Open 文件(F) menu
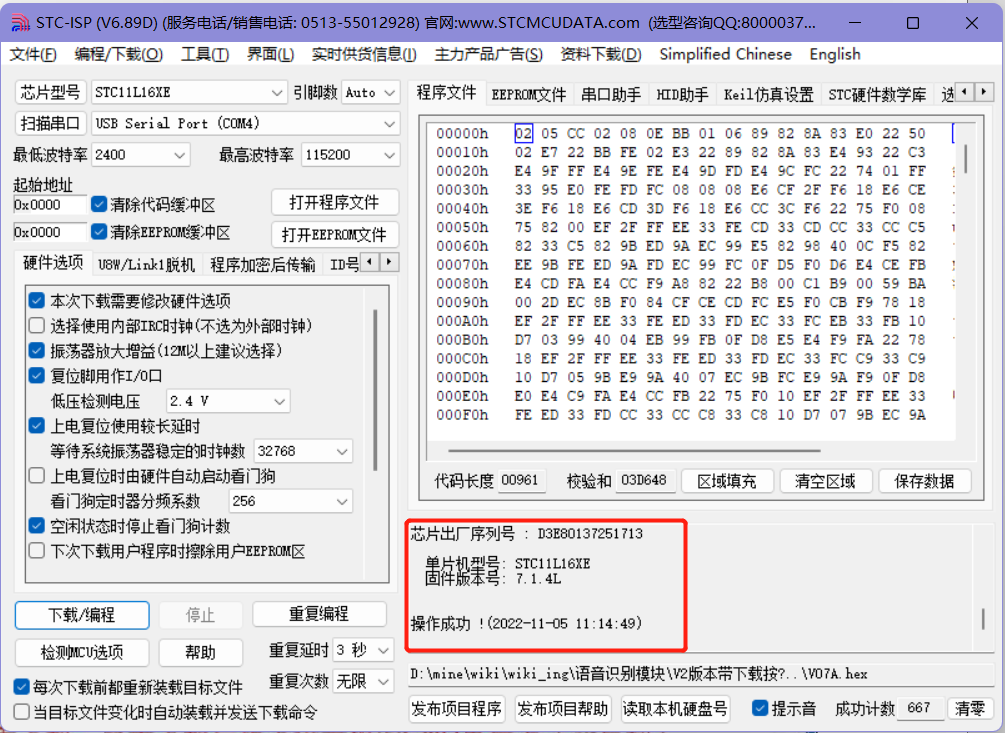 33,54
